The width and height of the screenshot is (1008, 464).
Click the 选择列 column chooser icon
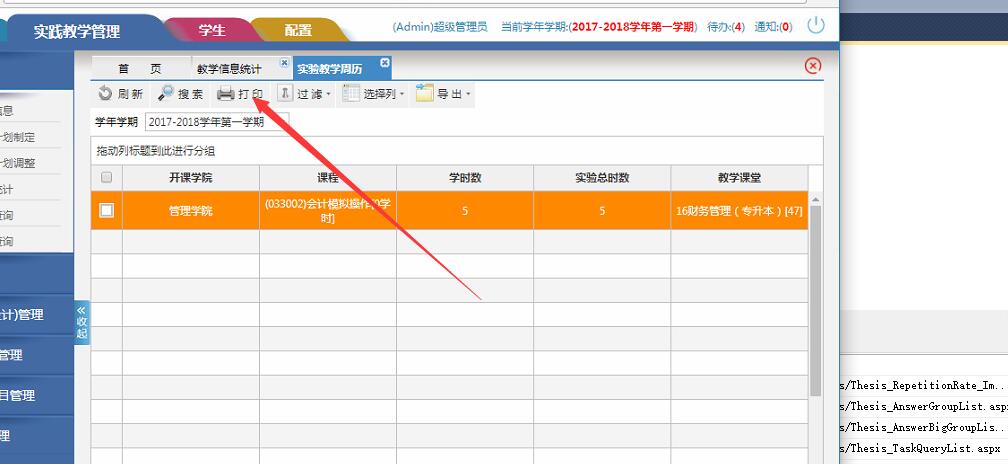click(x=351, y=94)
